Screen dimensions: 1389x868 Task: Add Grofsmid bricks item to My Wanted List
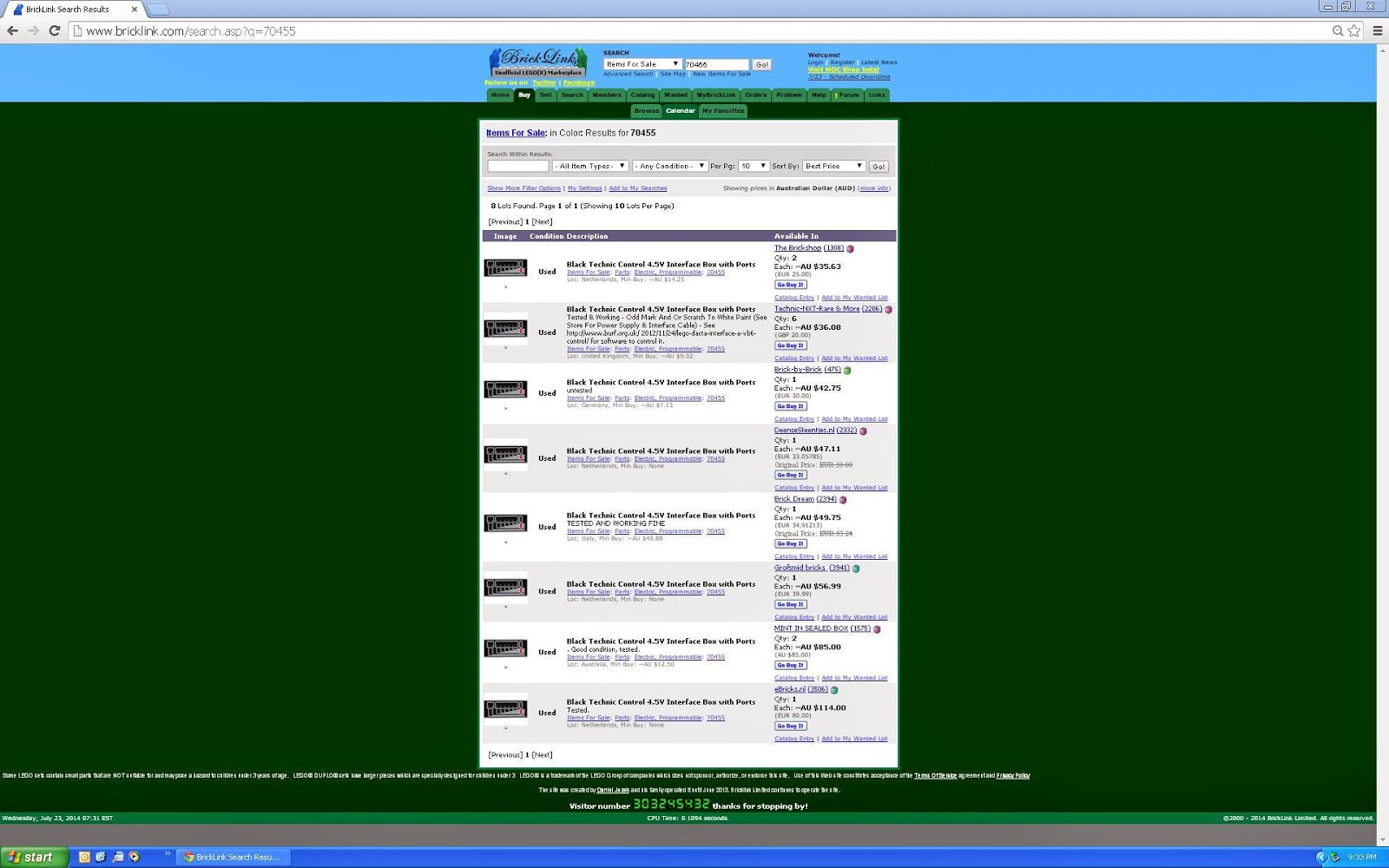coord(854,618)
